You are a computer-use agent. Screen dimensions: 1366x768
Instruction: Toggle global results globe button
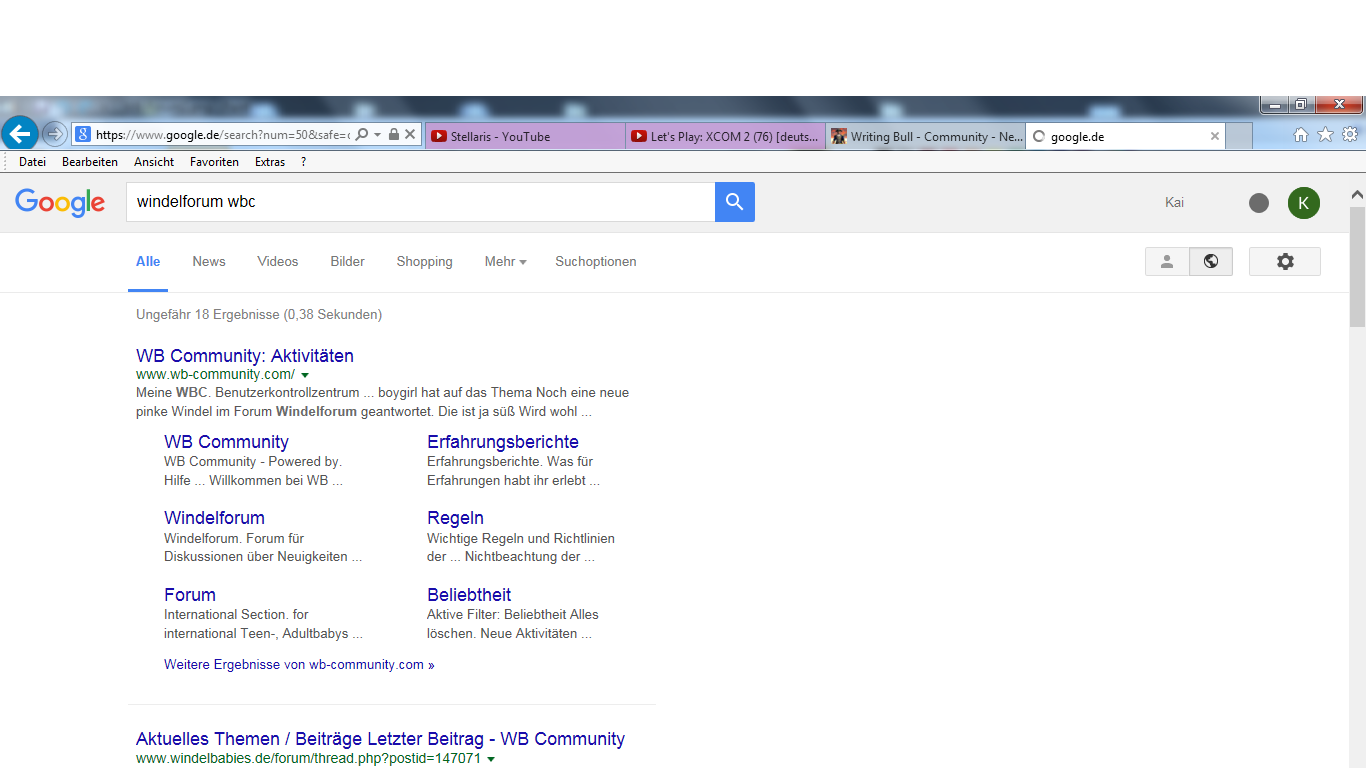(1211, 261)
